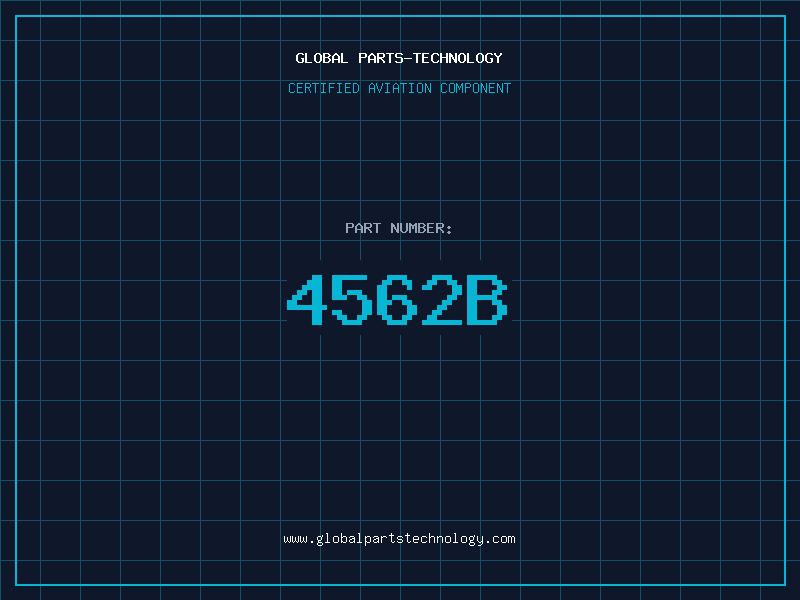Click the PART NUMBER: label
Screen dimensions: 800x600
click(x=399, y=228)
